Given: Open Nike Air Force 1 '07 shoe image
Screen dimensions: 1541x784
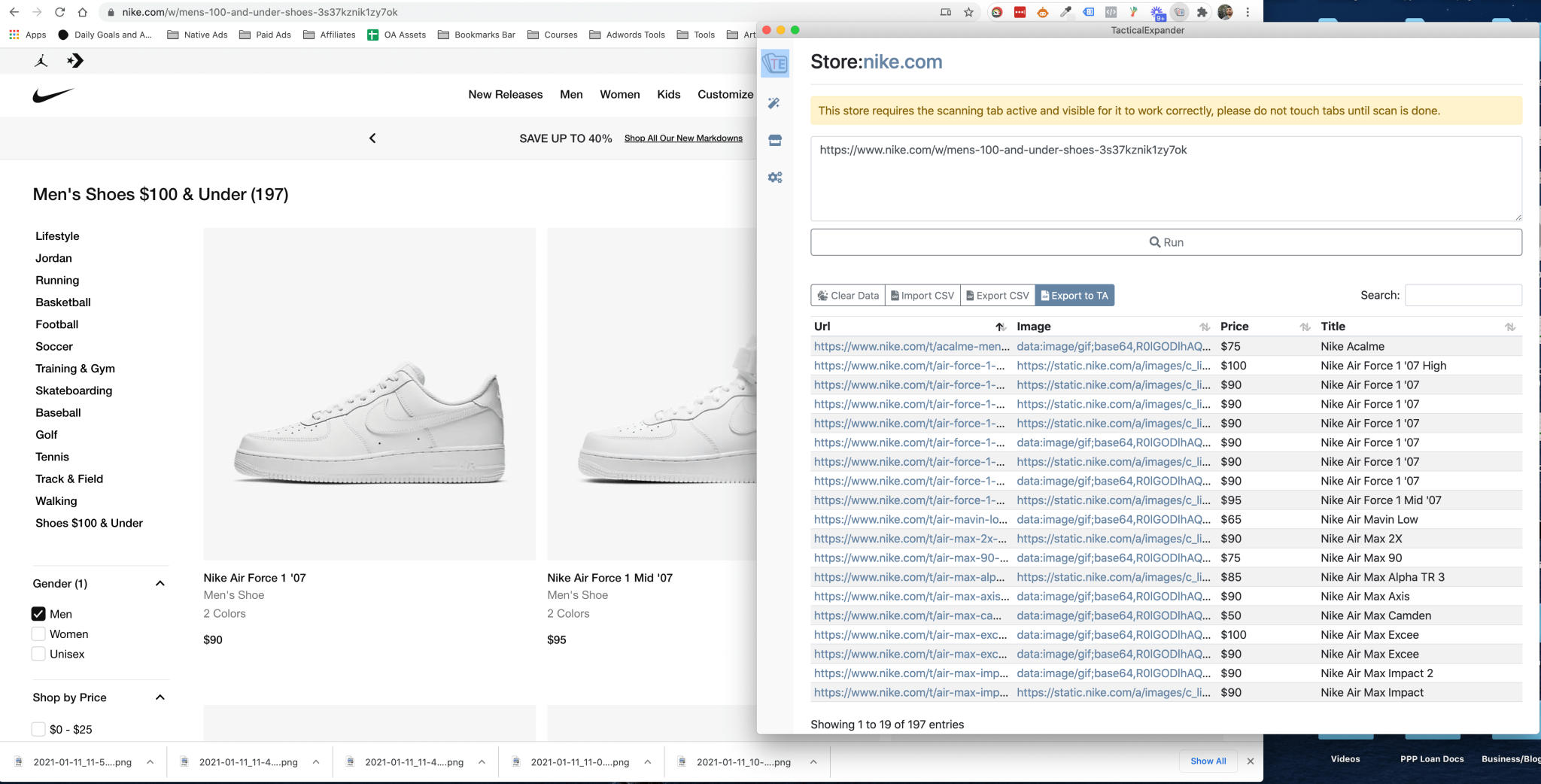Looking at the screenshot, I should (369, 394).
